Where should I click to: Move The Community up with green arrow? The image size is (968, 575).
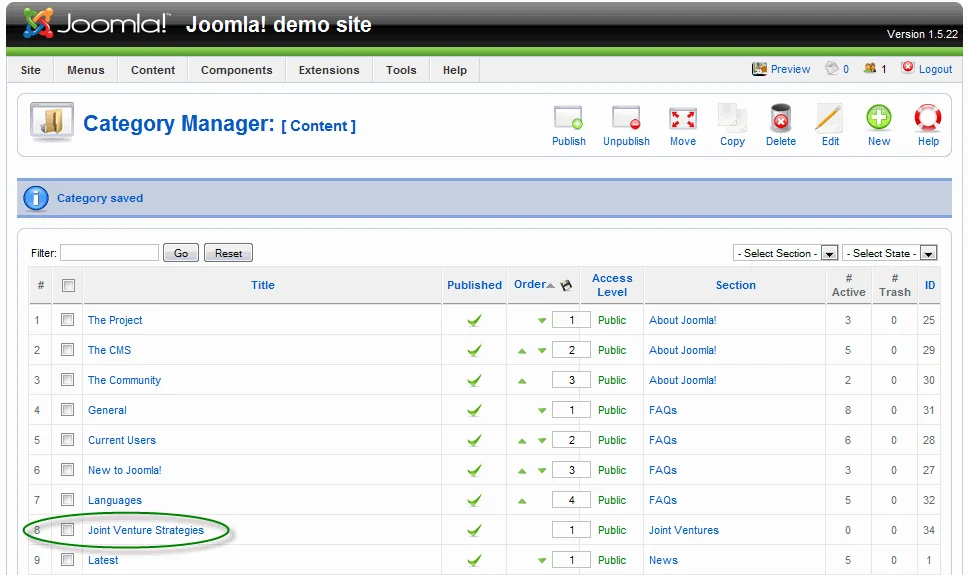(x=522, y=381)
